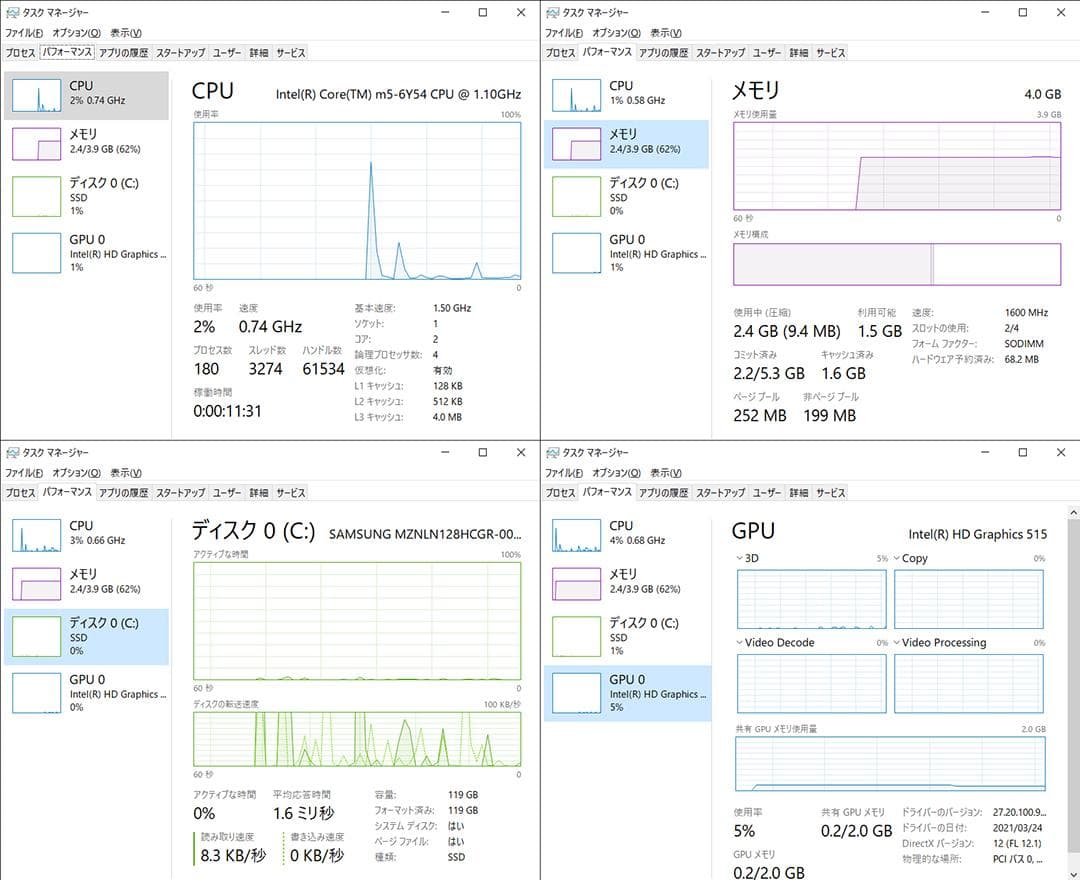This screenshot has width=1080, height=880.
Task: Switch to サービス tab in top-left CPU window
Action: (x=291, y=52)
